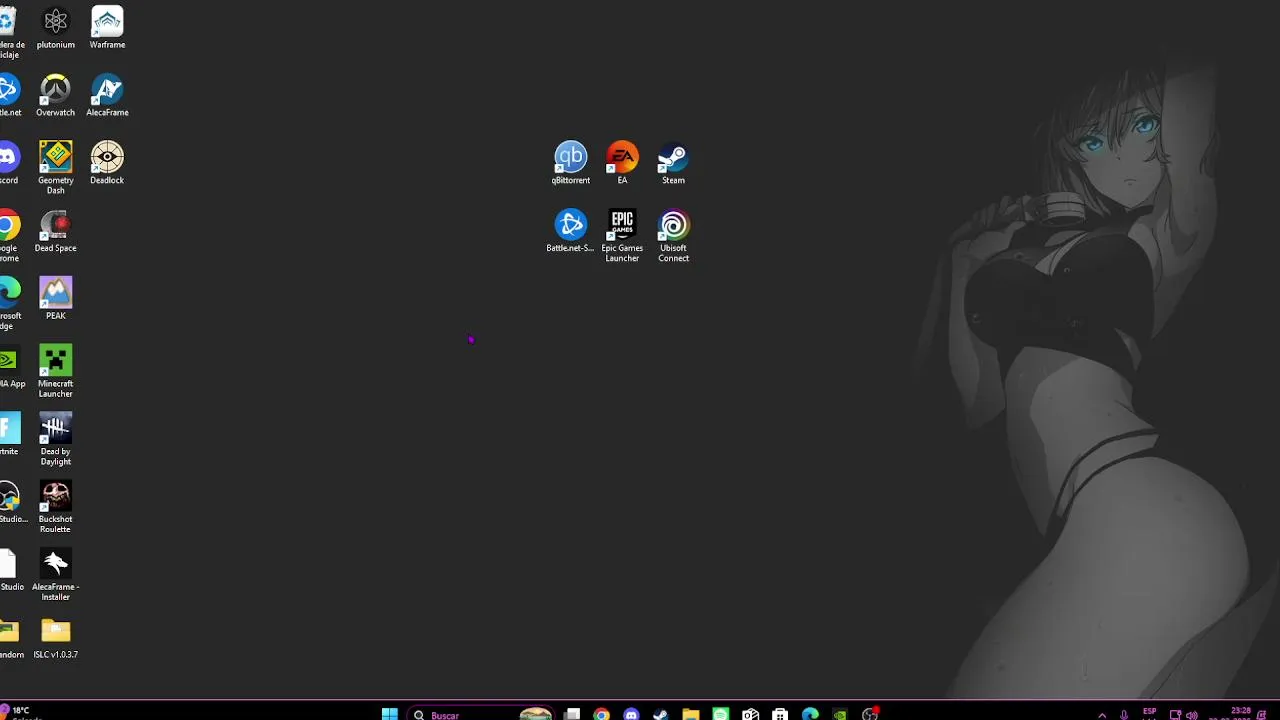This screenshot has width=1280, height=720.
Task: Click the Buckshot Roulette icon
Action: tap(55, 507)
